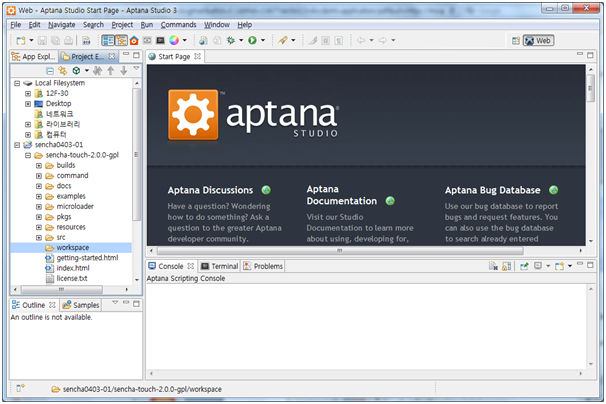Click the Collapse All icon in Project Explorer
606x404 pixels.
50,71
